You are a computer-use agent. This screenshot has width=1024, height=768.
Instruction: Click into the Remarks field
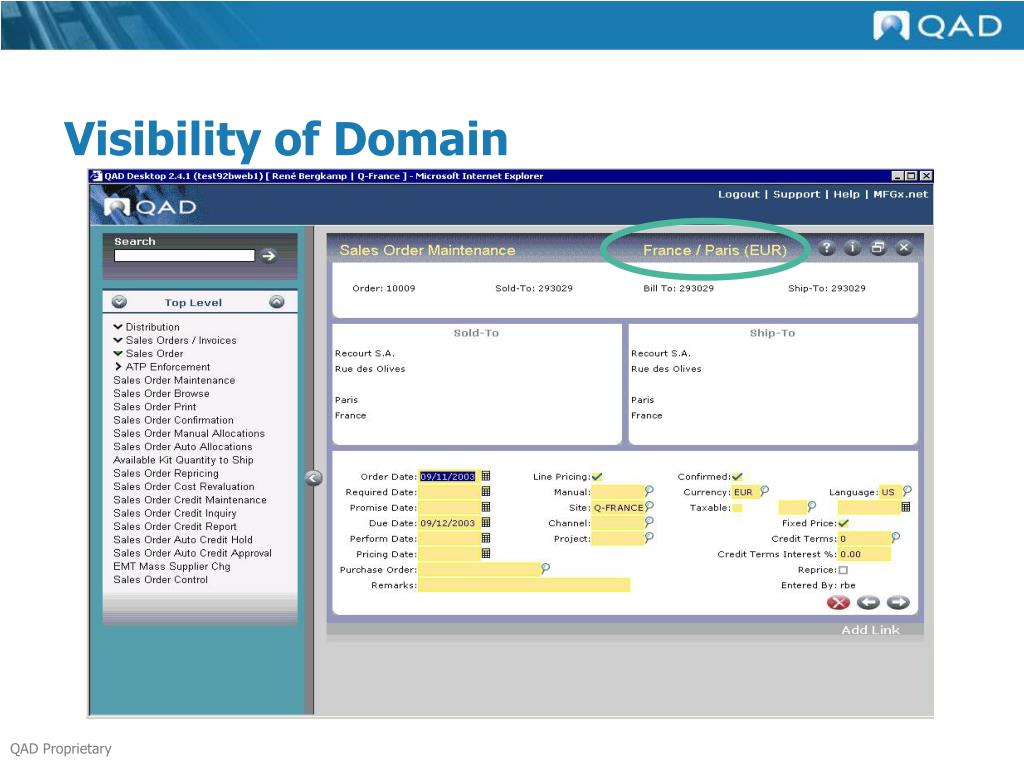click(524, 585)
